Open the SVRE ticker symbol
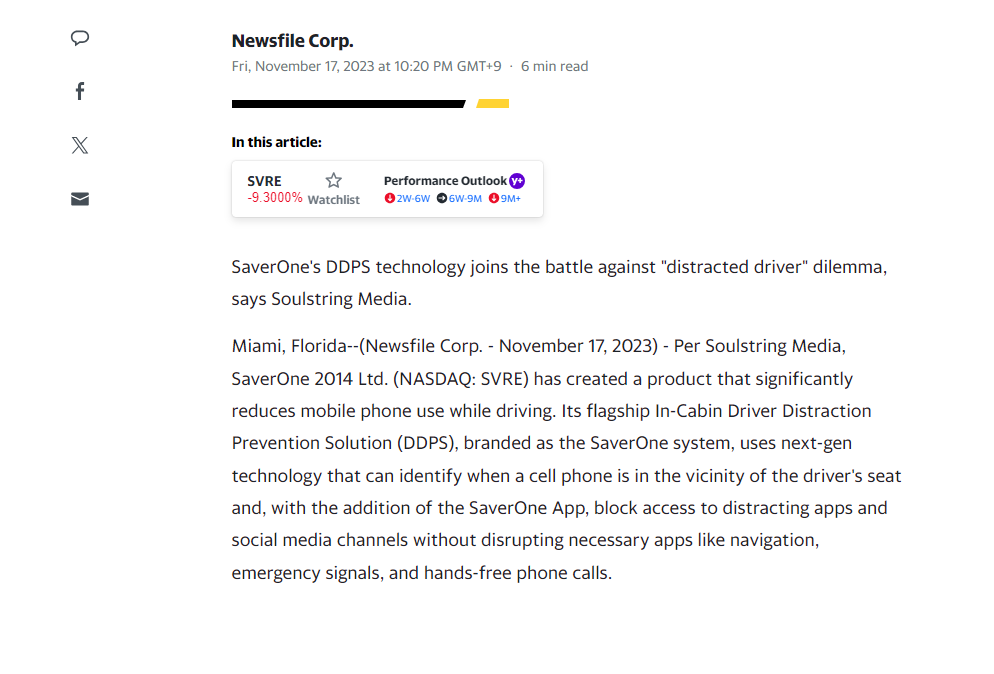The height and width of the screenshot is (674, 994). (x=264, y=181)
